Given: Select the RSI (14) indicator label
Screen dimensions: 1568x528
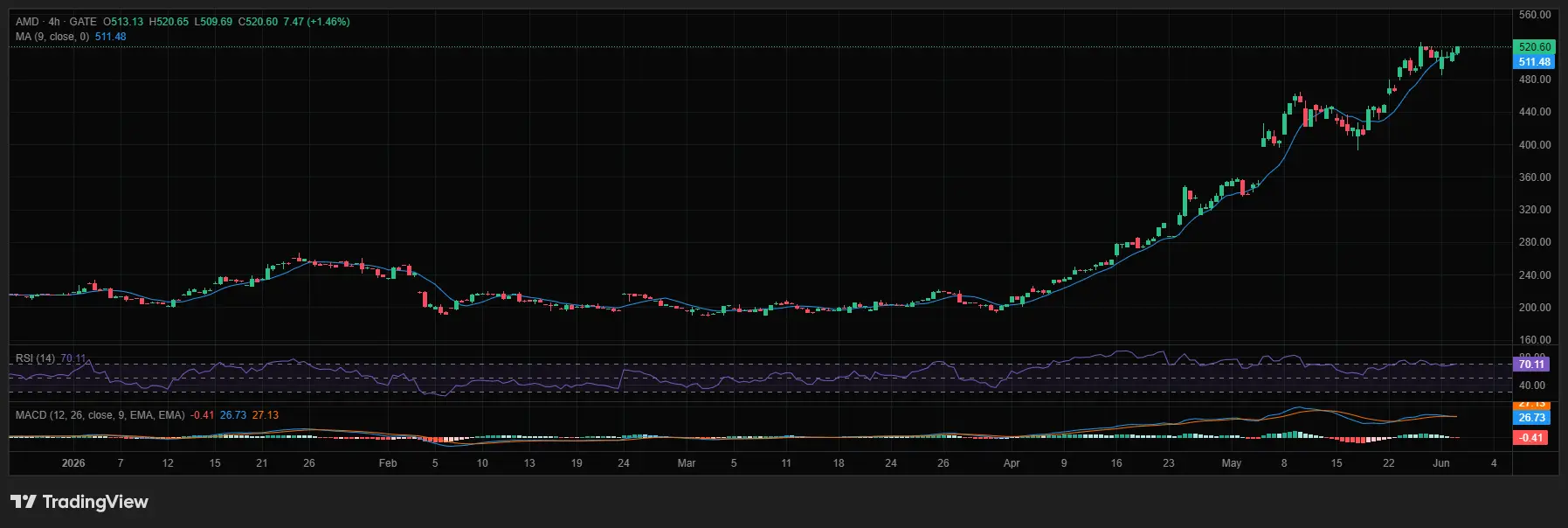Looking at the screenshot, I should 35,358.
